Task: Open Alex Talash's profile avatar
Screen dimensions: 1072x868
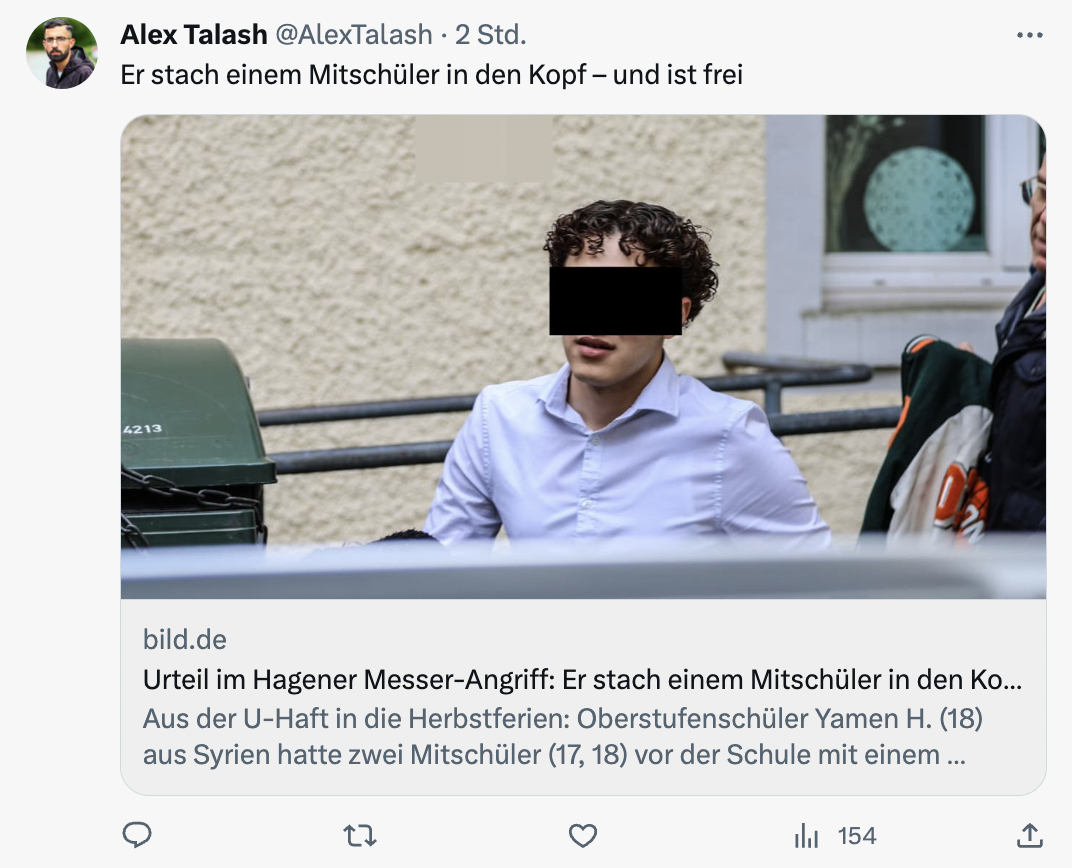Action: click(62, 53)
